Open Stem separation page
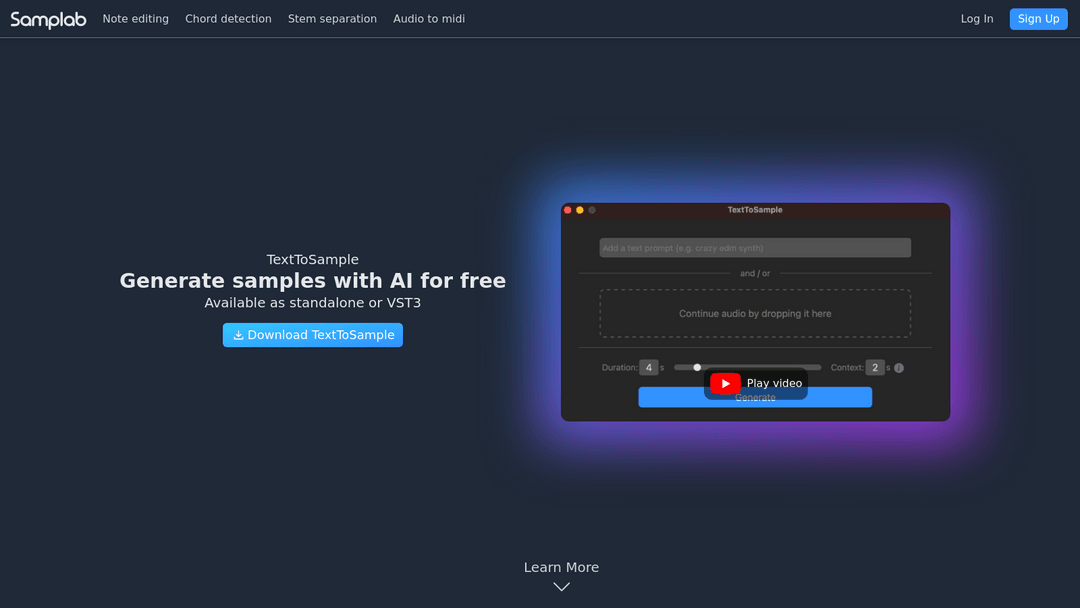 tap(332, 19)
